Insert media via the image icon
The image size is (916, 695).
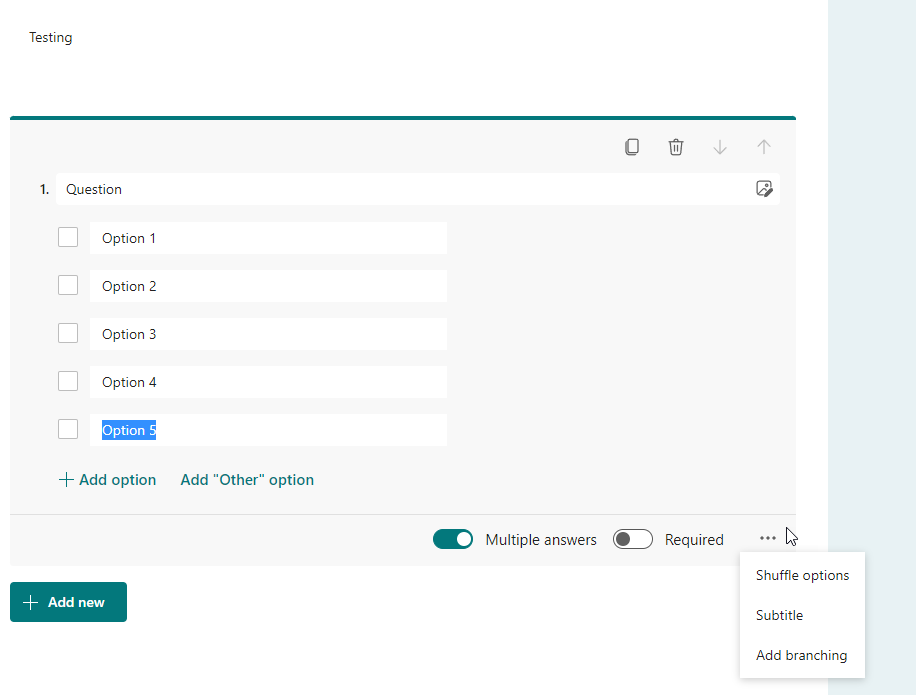(x=764, y=189)
